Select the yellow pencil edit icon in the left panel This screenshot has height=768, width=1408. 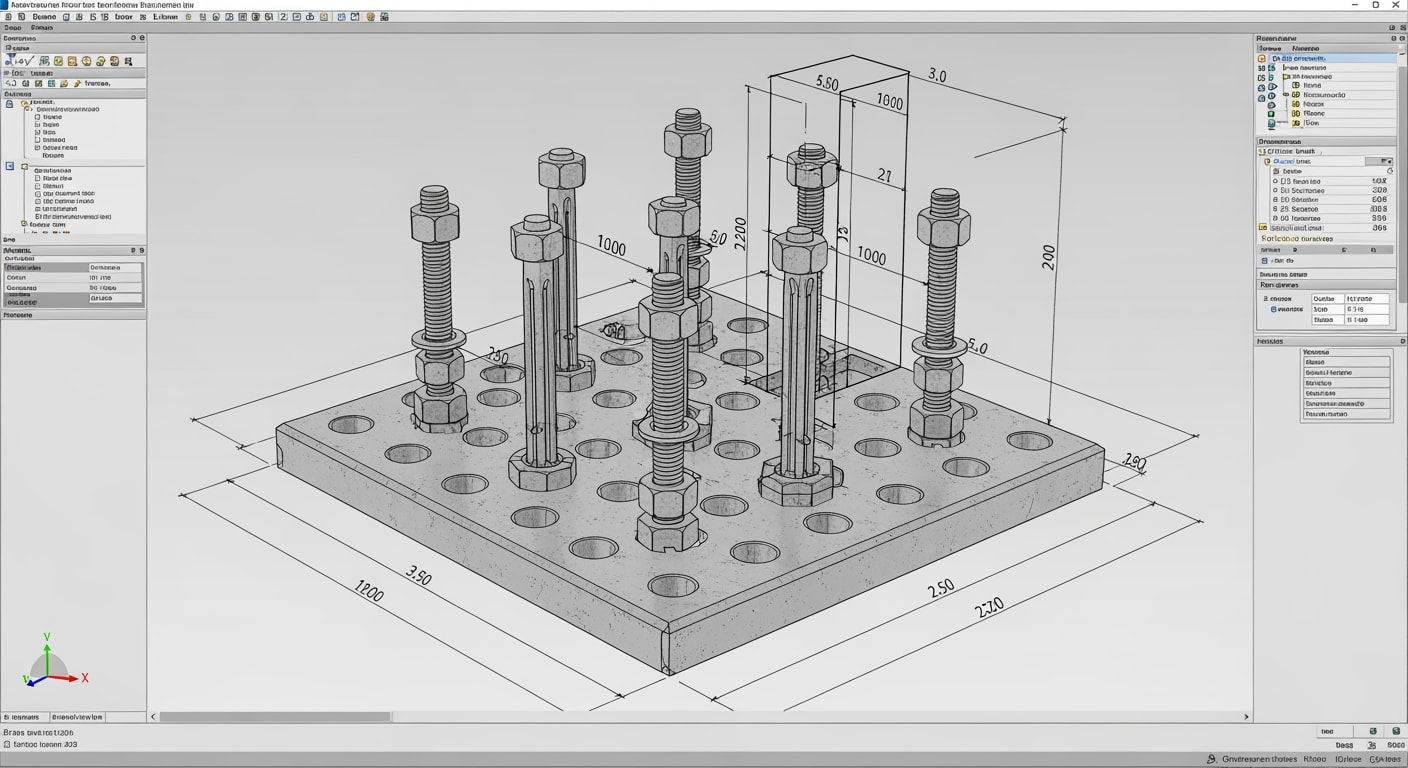click(x=77, y=81)
